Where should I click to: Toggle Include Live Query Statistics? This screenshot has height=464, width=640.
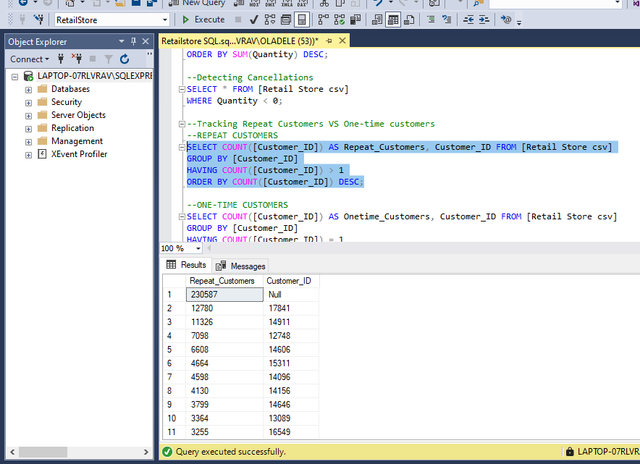pos(339,20)
